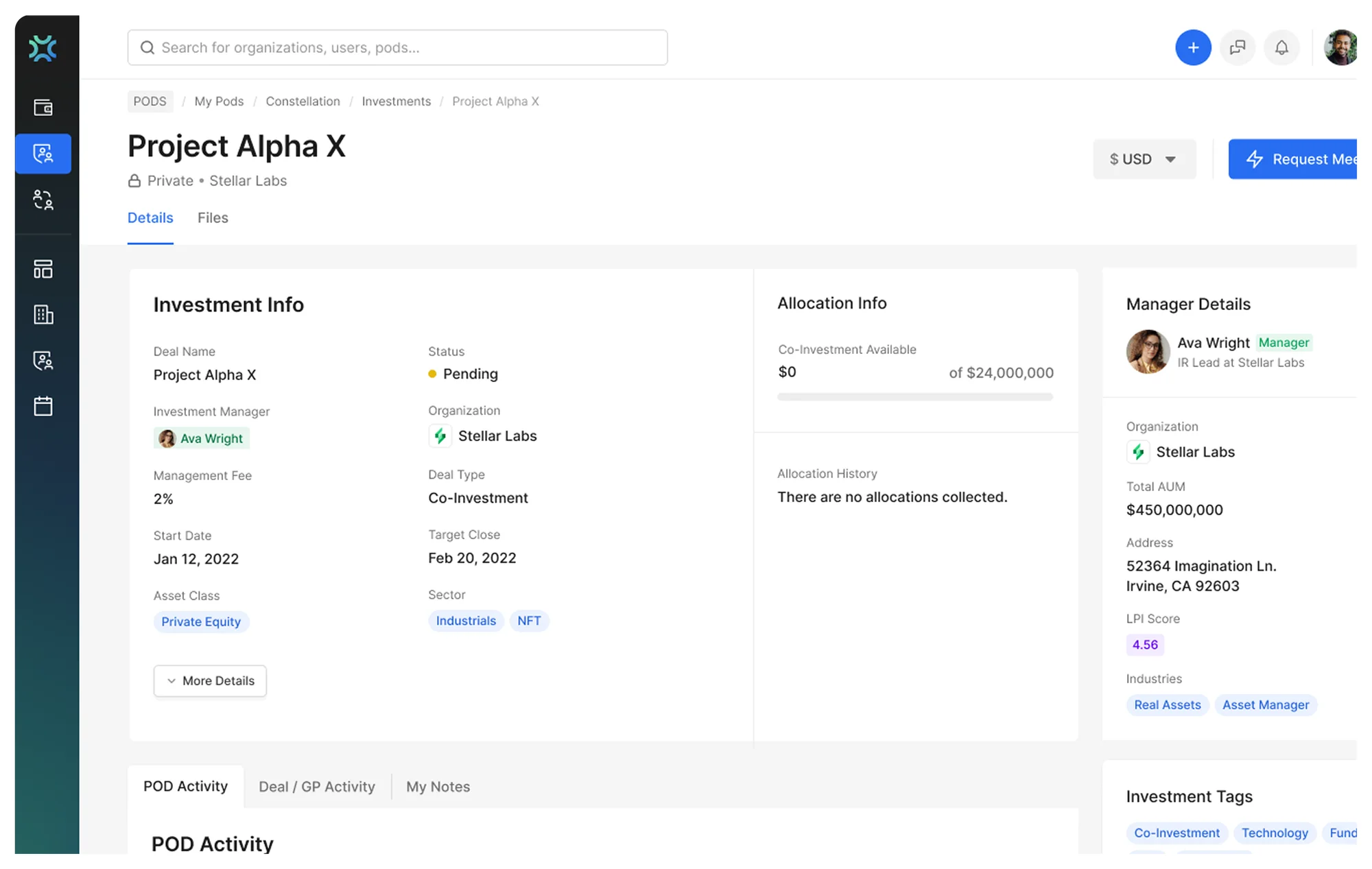Switch to the Details tab
This screenshot has width=1372, height=869.
[150, 218]
